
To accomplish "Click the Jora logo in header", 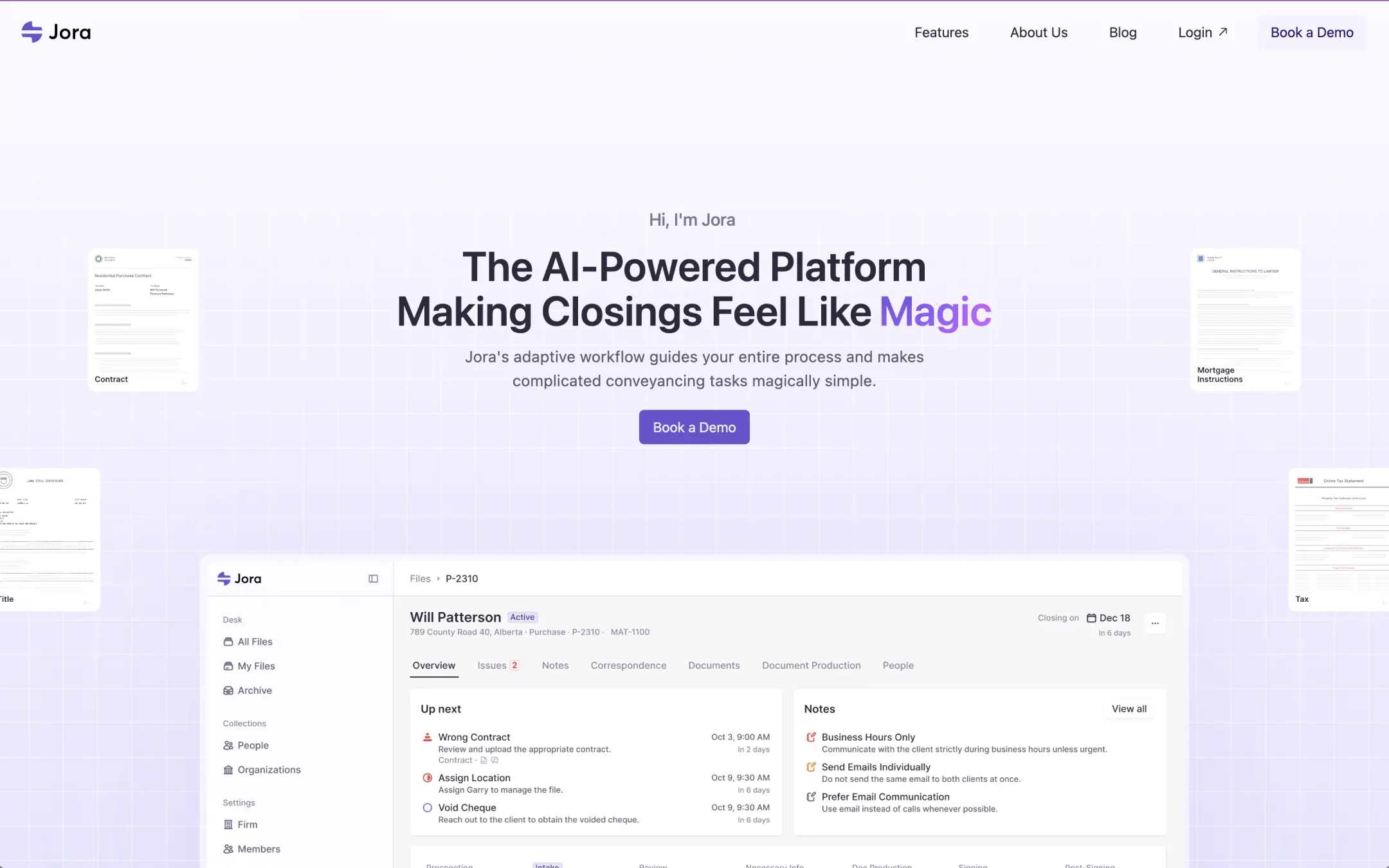I will (x=56, y=32).
